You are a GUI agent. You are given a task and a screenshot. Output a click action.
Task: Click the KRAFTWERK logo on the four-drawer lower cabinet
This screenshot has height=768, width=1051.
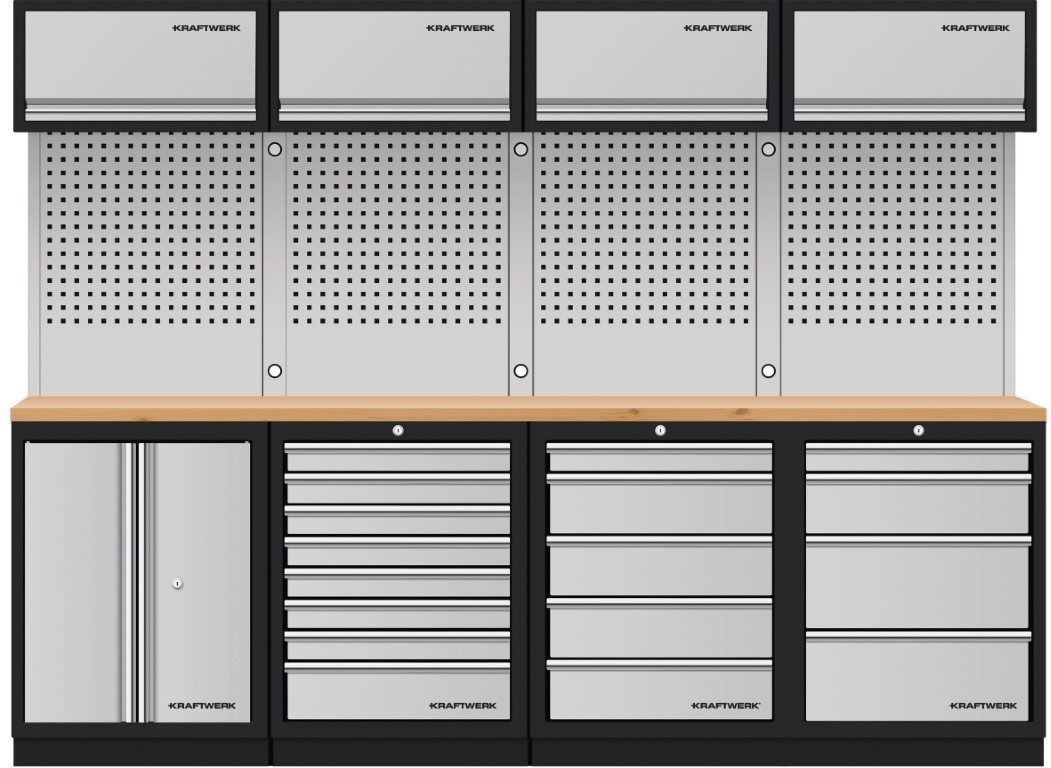coord(983,705)
